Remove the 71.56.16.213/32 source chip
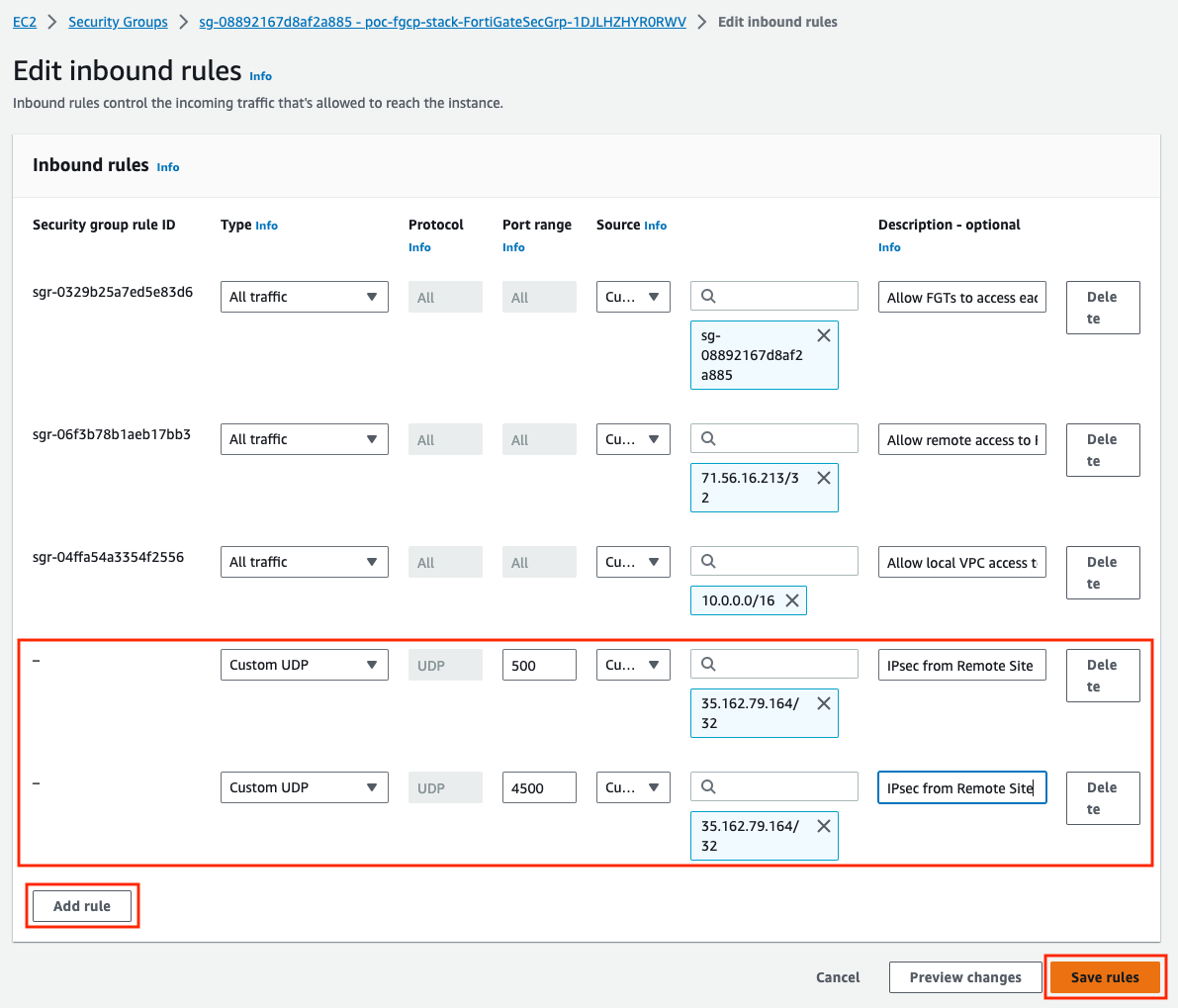Viewport: 1178px width, 1008px height. click(823, 478)
